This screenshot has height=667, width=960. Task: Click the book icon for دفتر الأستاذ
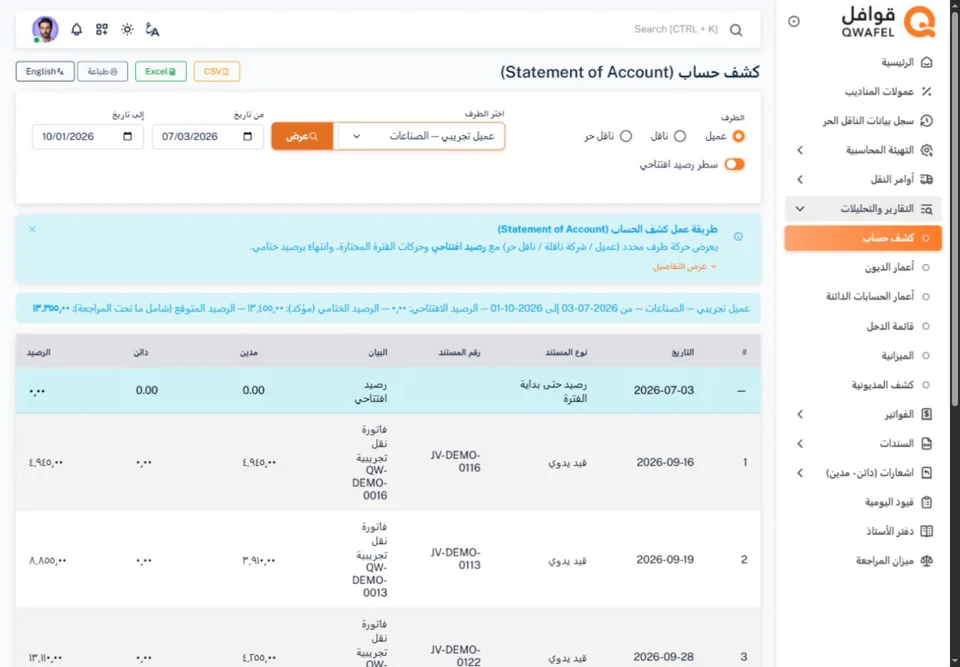(926, 531)
